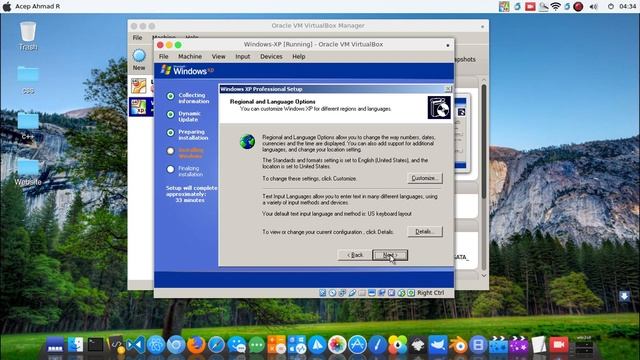Click the globe icon in Regional Options
This screenshot has height=360, width=640.
tap(247, 142)
